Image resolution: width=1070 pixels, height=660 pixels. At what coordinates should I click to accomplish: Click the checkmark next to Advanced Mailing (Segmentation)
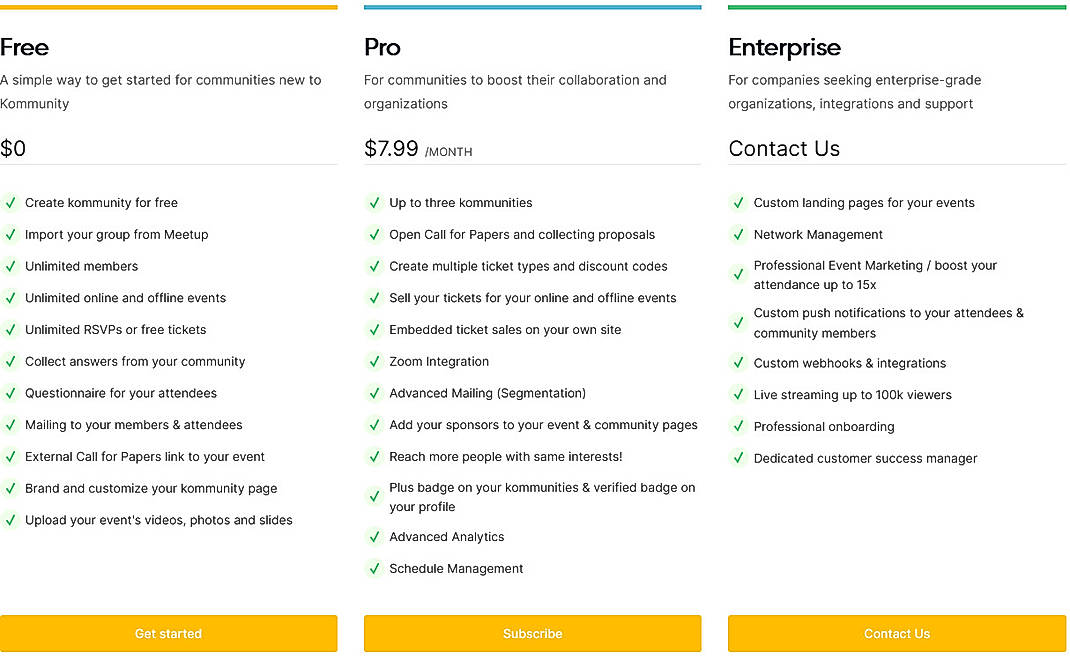pos(373,393)
